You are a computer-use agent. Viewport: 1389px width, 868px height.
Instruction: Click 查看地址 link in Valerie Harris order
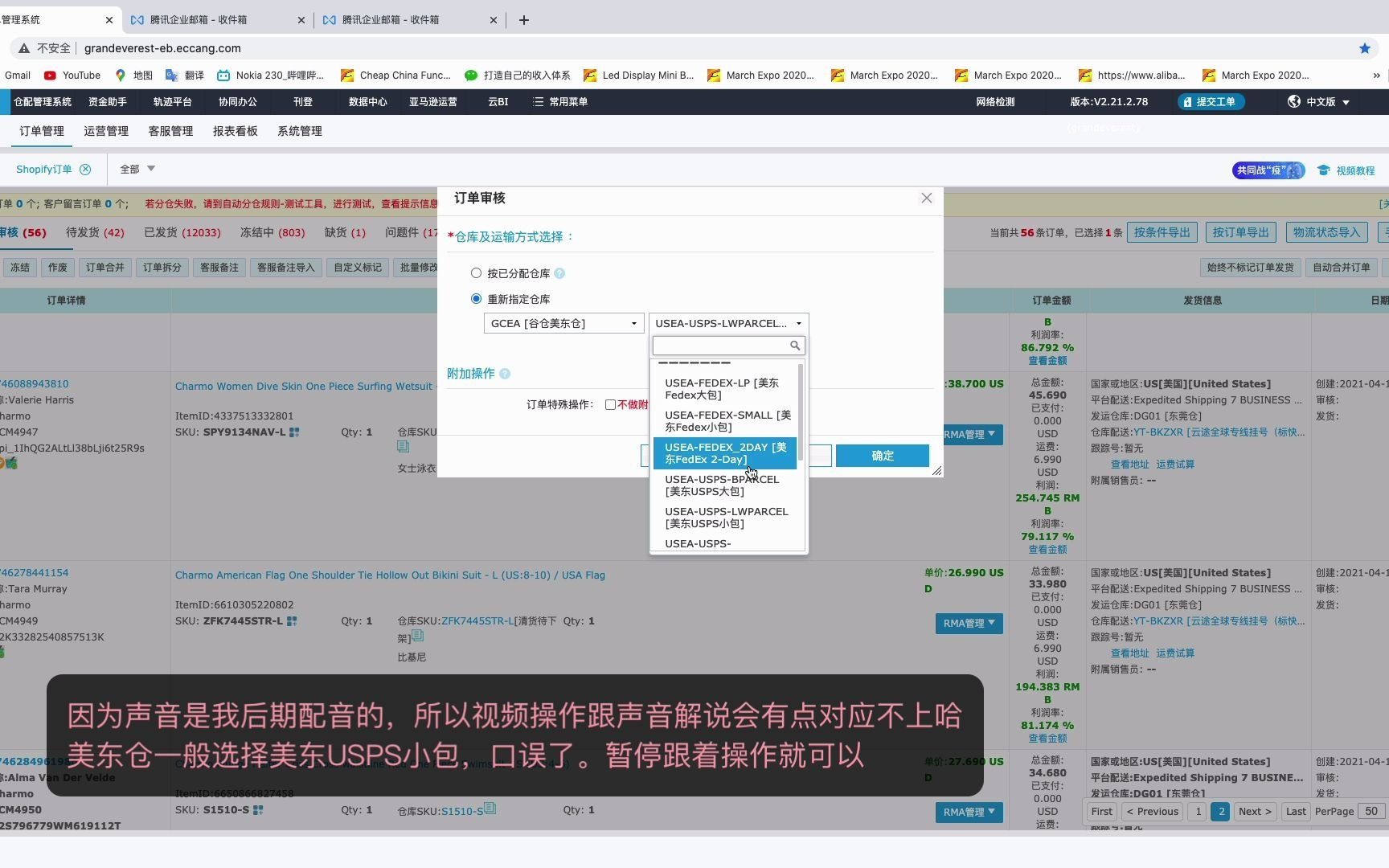(x=1129, y=465)
